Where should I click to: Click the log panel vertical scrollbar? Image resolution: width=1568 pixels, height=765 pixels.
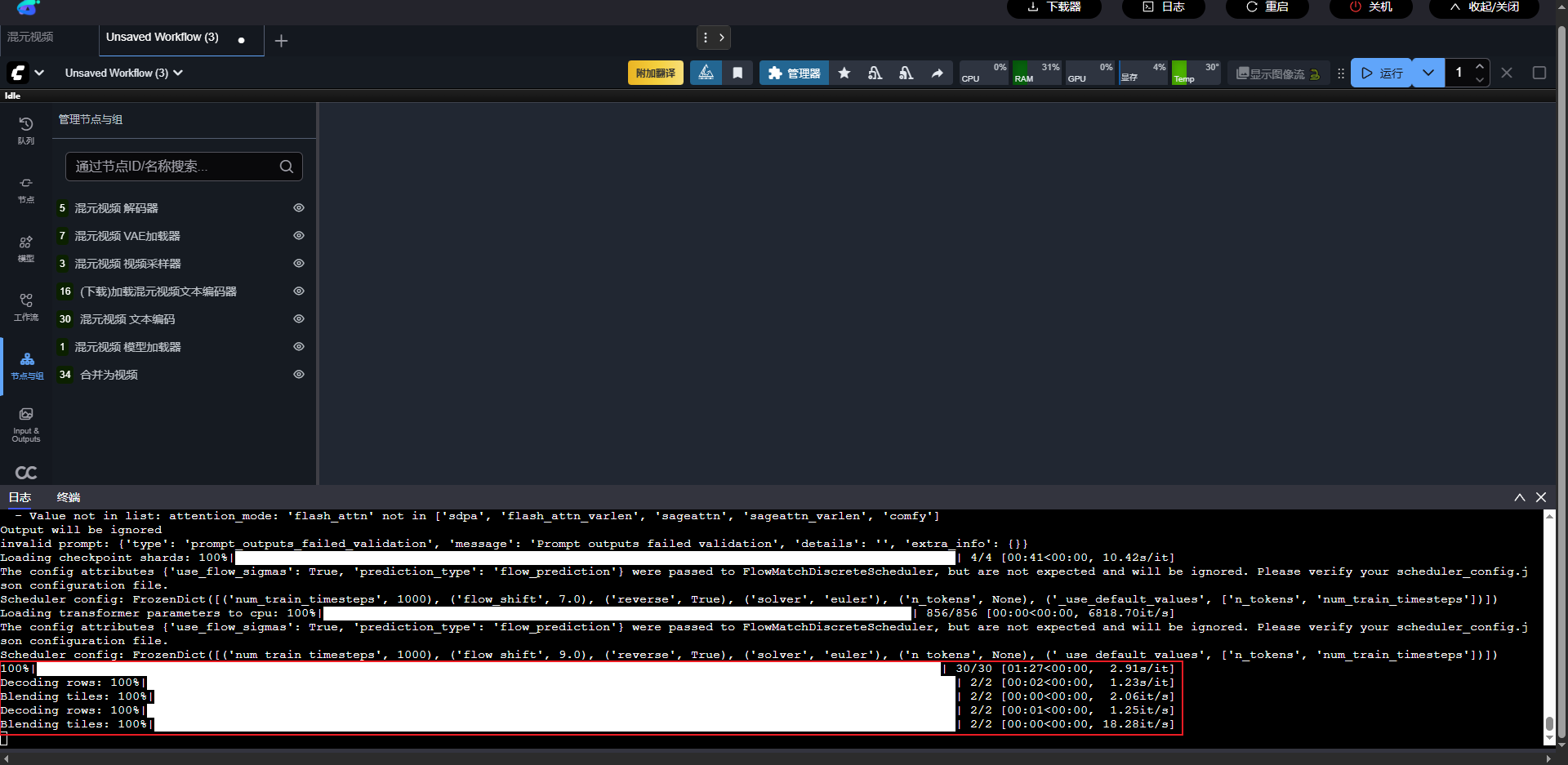(x=1549, y=626)
